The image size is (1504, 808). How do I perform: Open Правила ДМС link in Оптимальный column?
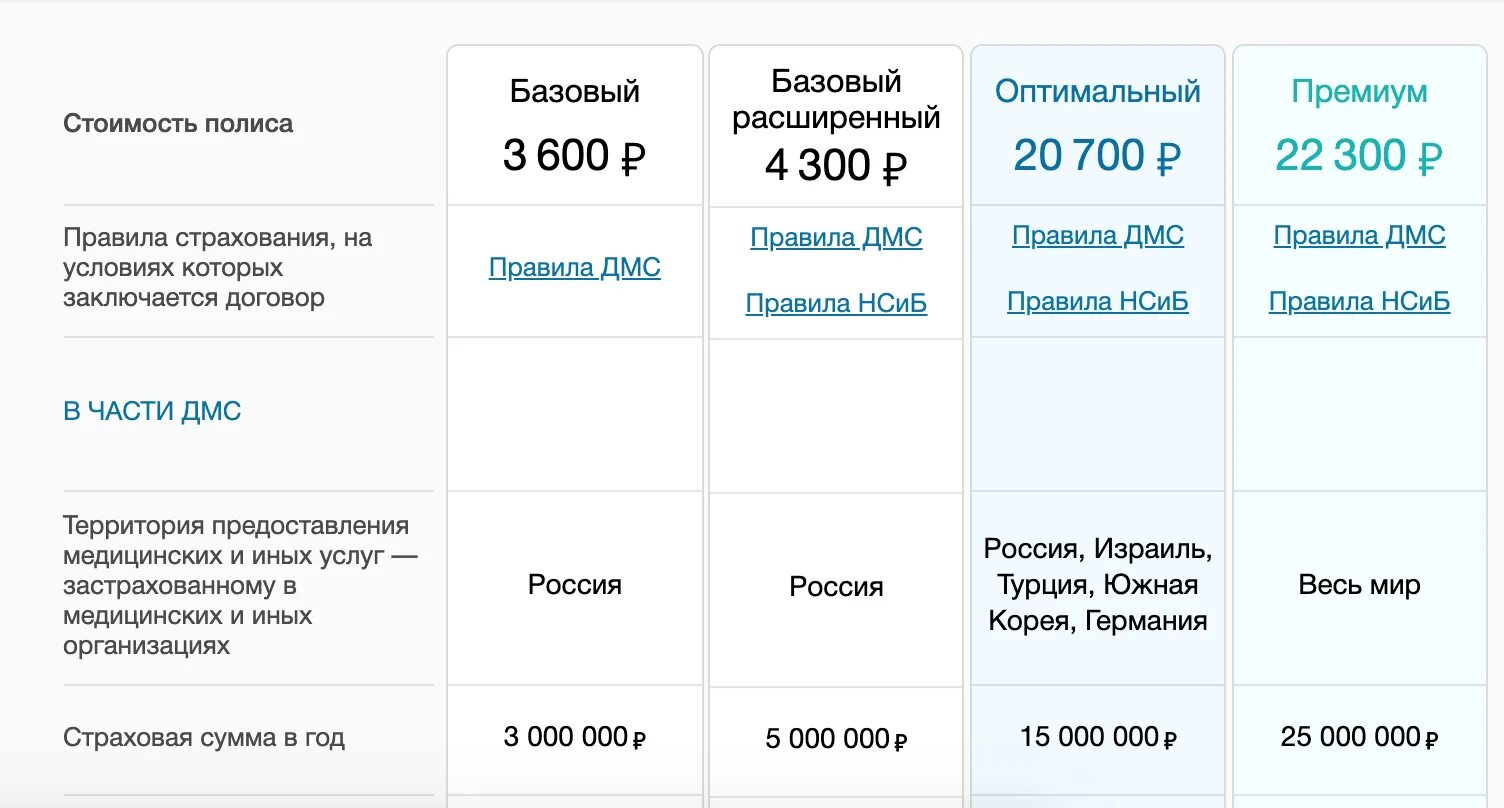click(x=1098, y=236)
